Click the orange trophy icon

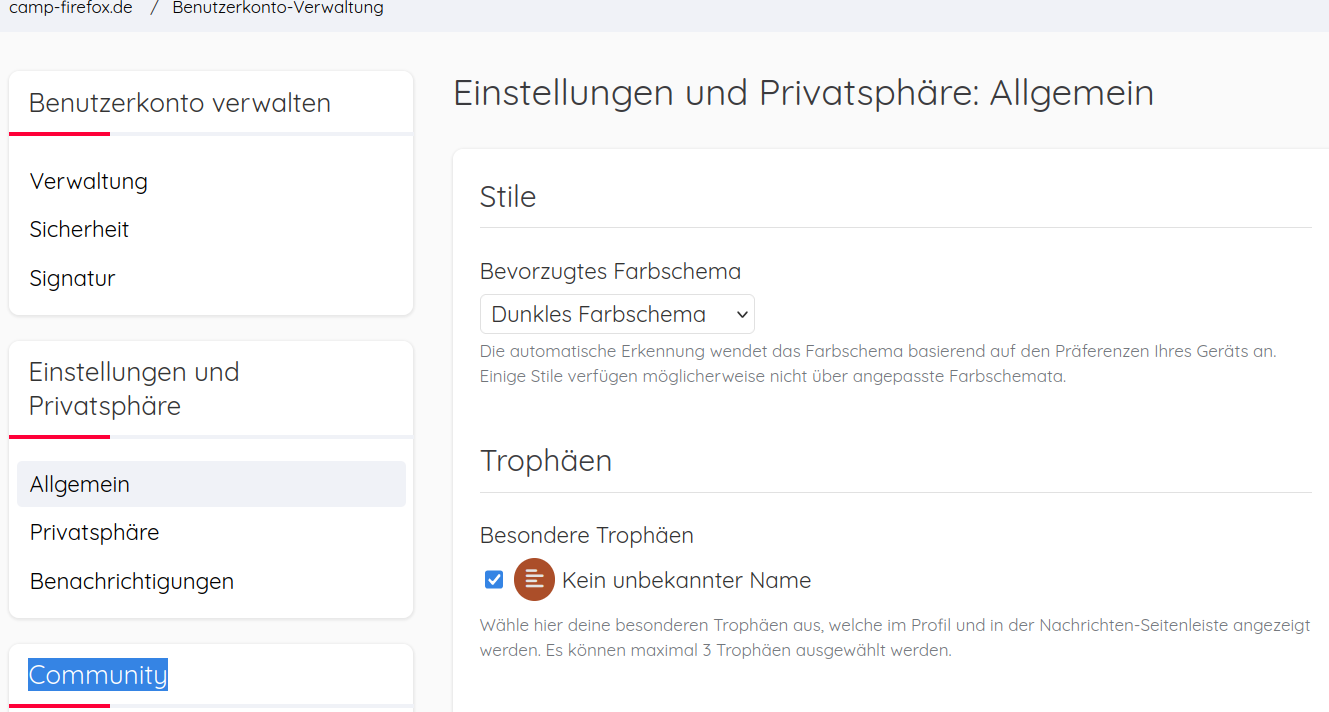tap(534, 579)
